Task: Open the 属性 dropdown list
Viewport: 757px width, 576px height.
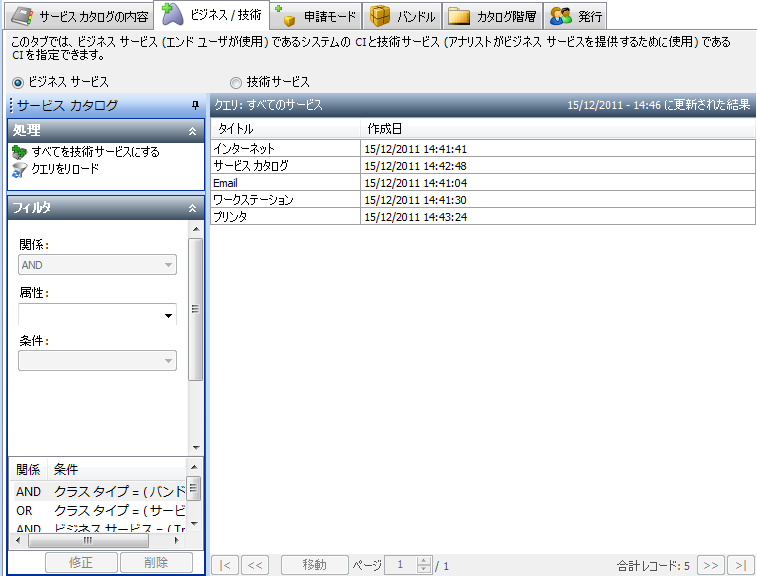Action: click(x=167, y=316)
